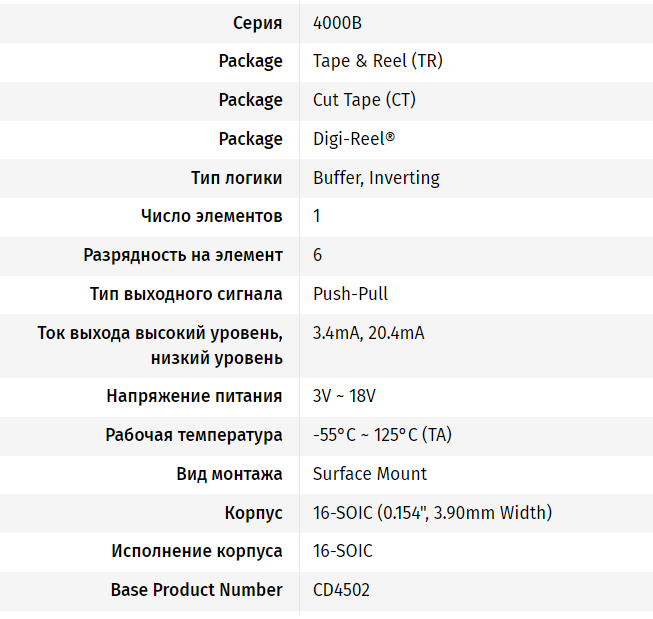Select the Tape & Reel (TR) package value
653x619 pixels.
click(377, 61)
